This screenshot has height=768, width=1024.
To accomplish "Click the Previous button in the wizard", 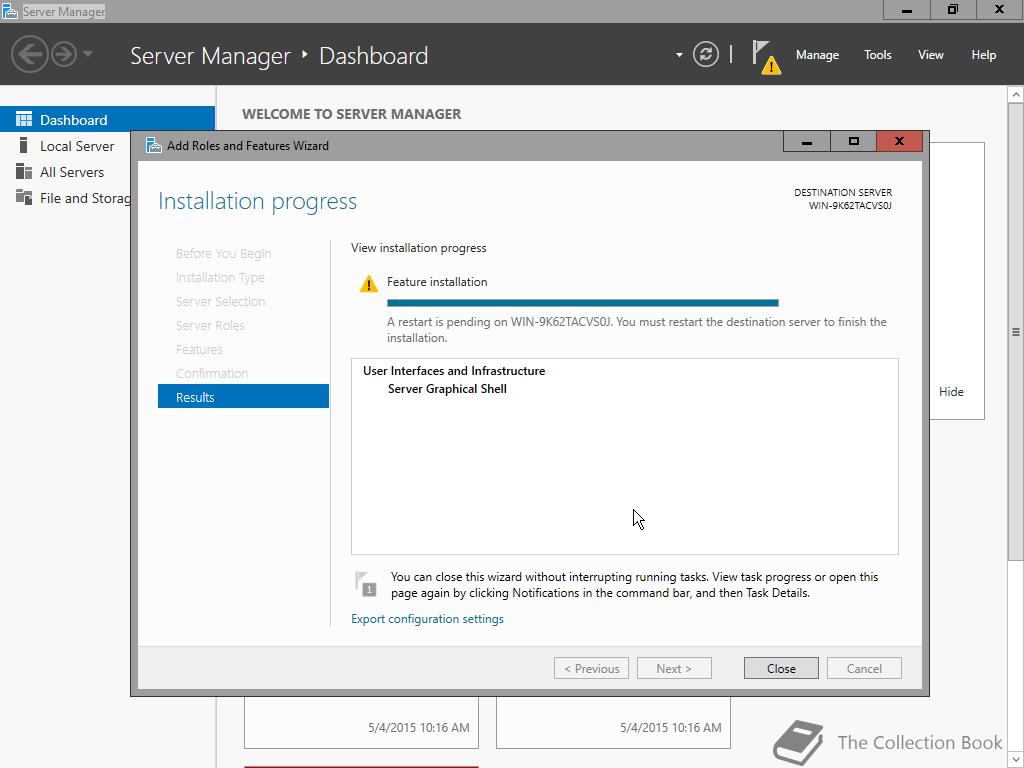I will tap(592, 668).
